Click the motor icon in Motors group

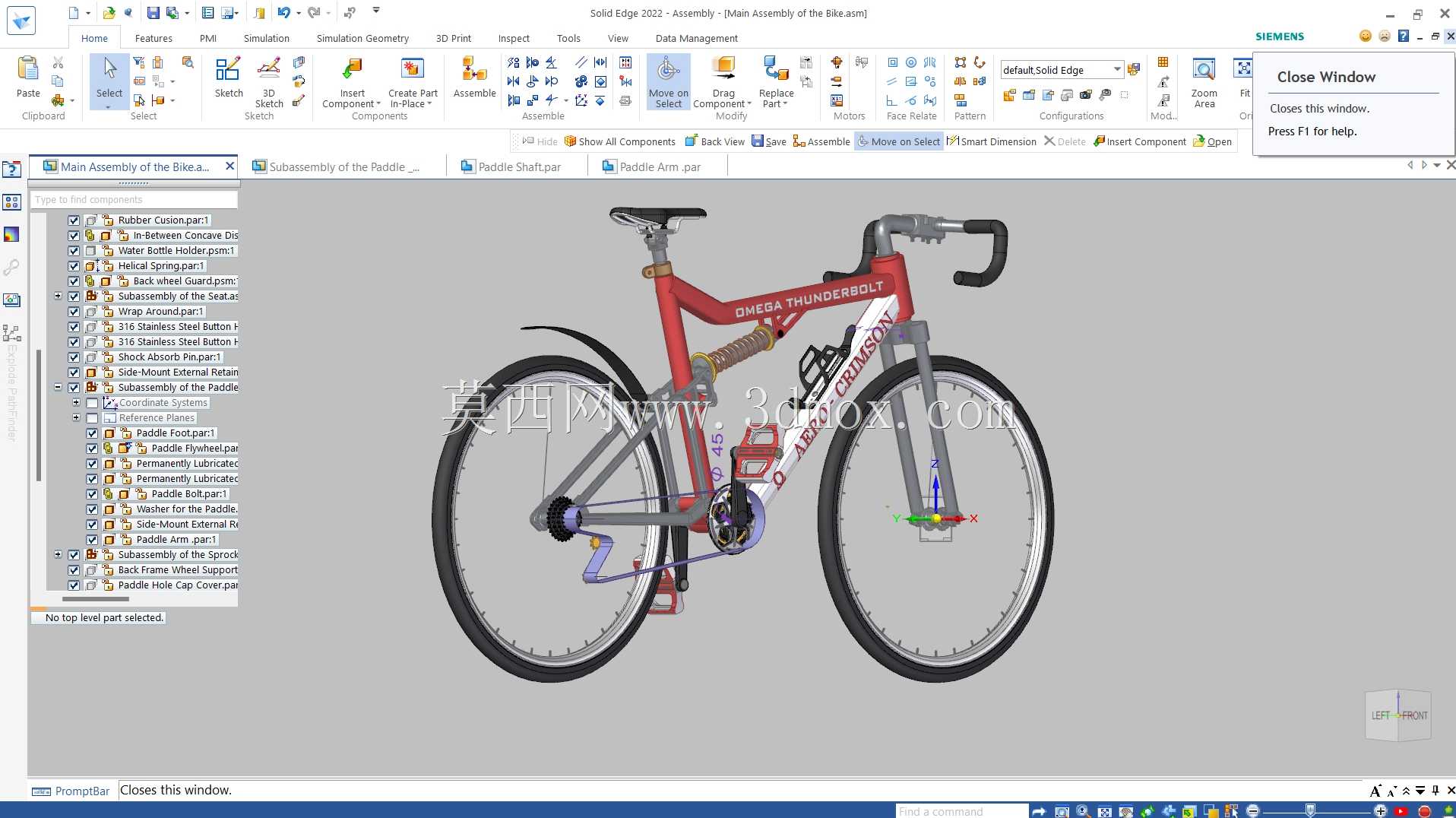click(837, 62)
